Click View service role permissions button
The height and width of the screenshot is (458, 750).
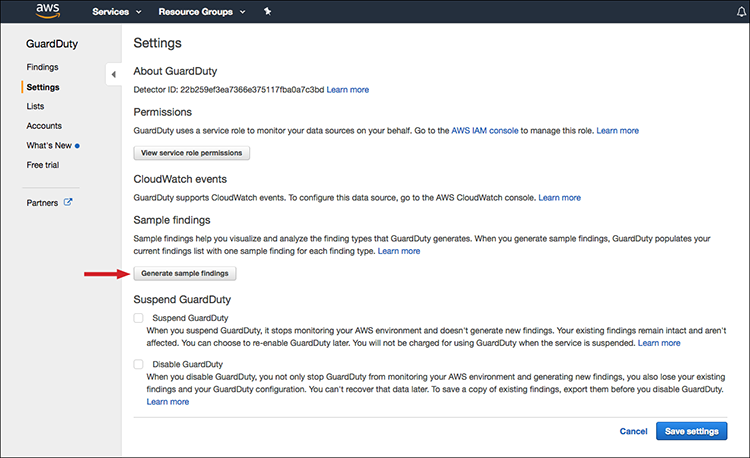(191, 153)
